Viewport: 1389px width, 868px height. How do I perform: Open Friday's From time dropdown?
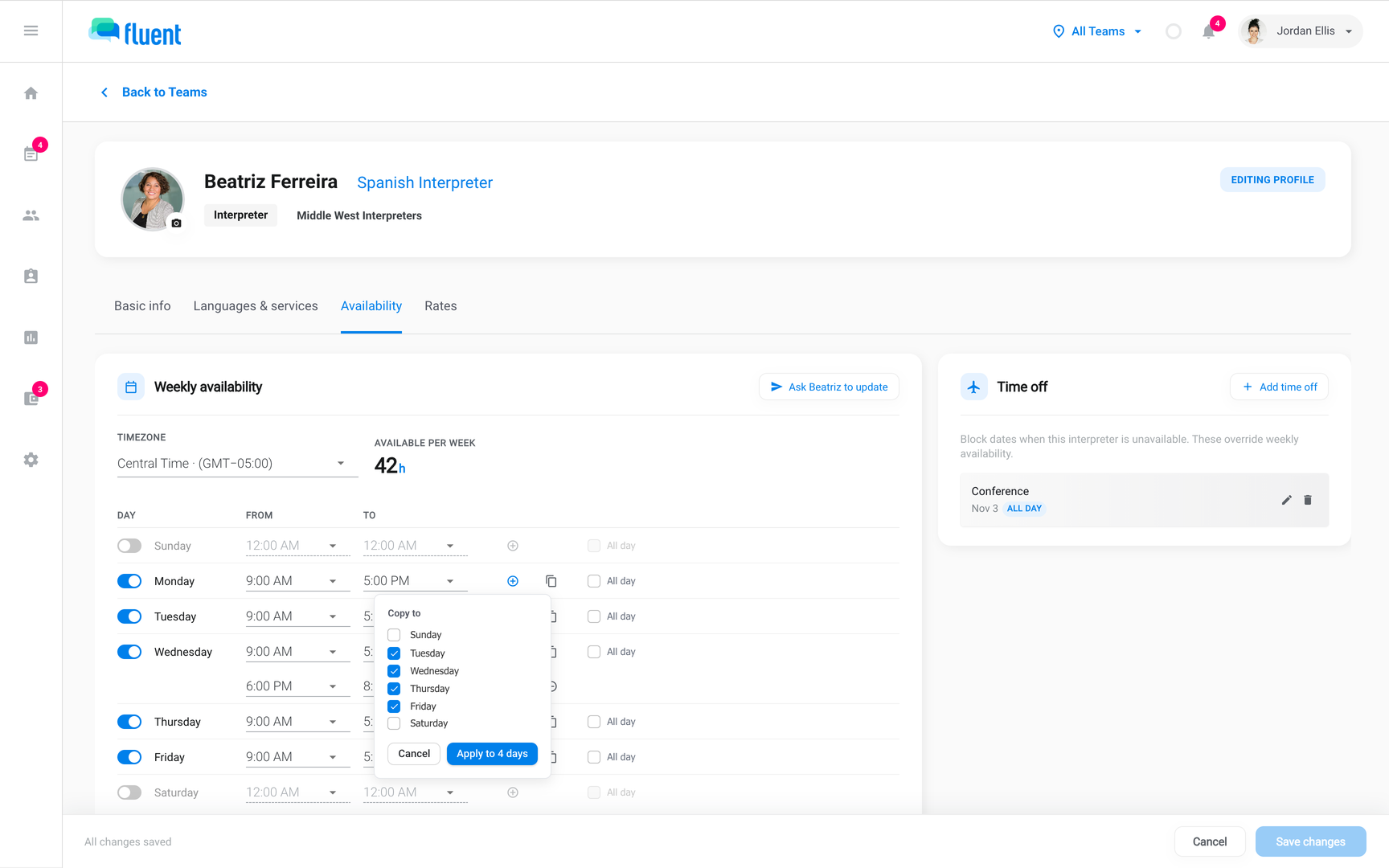tap(297, 757)
